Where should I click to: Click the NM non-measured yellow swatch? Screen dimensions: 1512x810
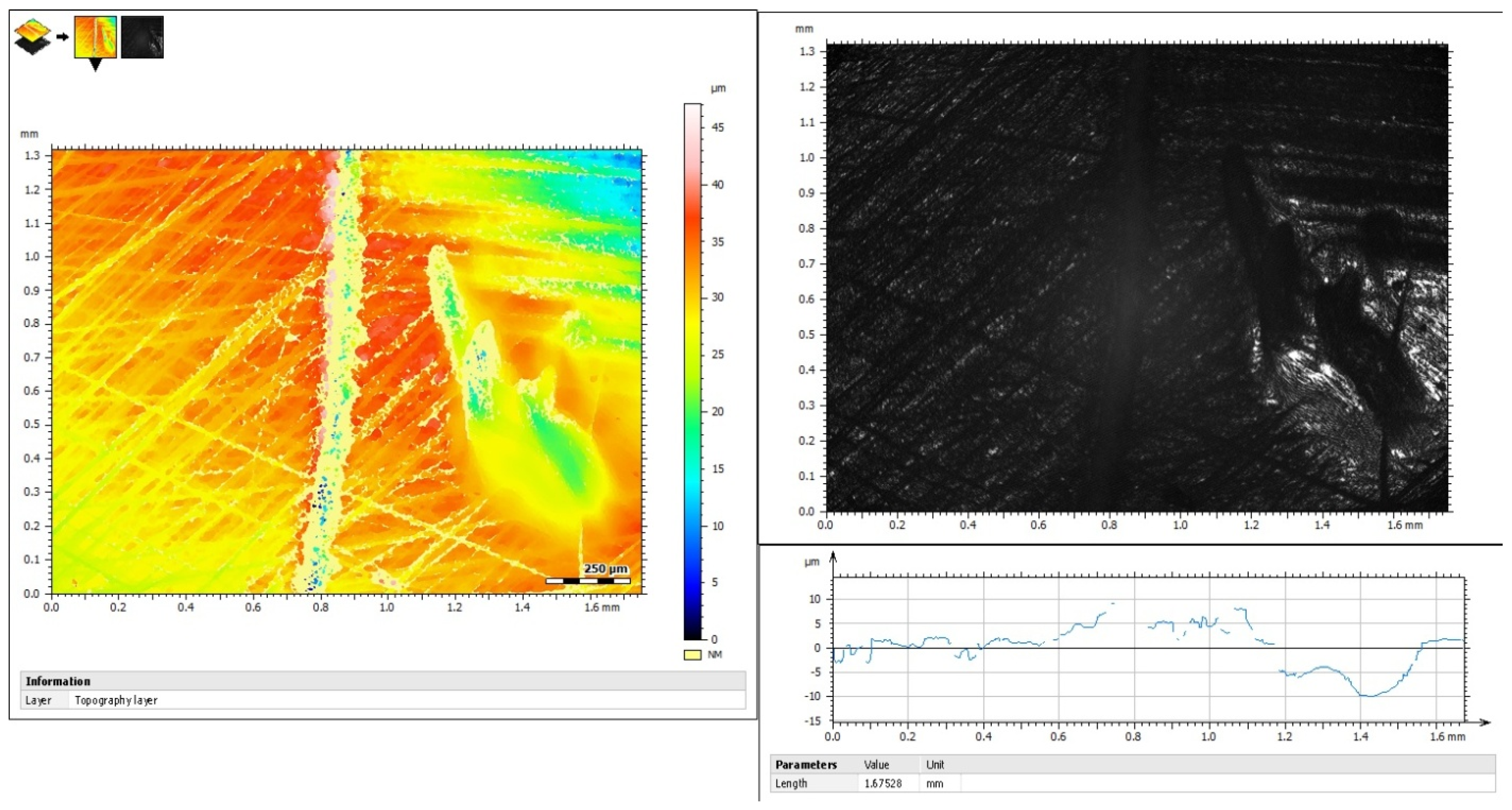(x=692, y=655)
